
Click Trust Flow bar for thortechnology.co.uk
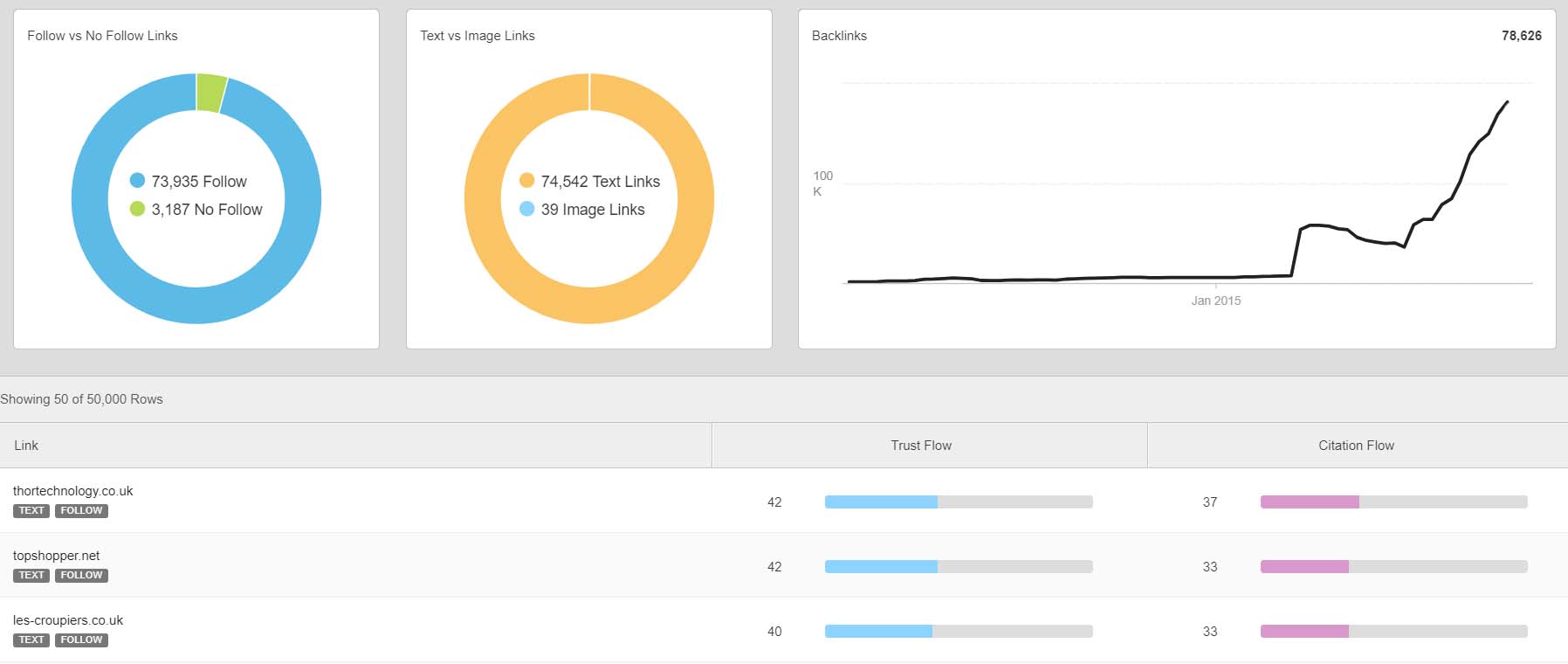[x=959, y=502]
